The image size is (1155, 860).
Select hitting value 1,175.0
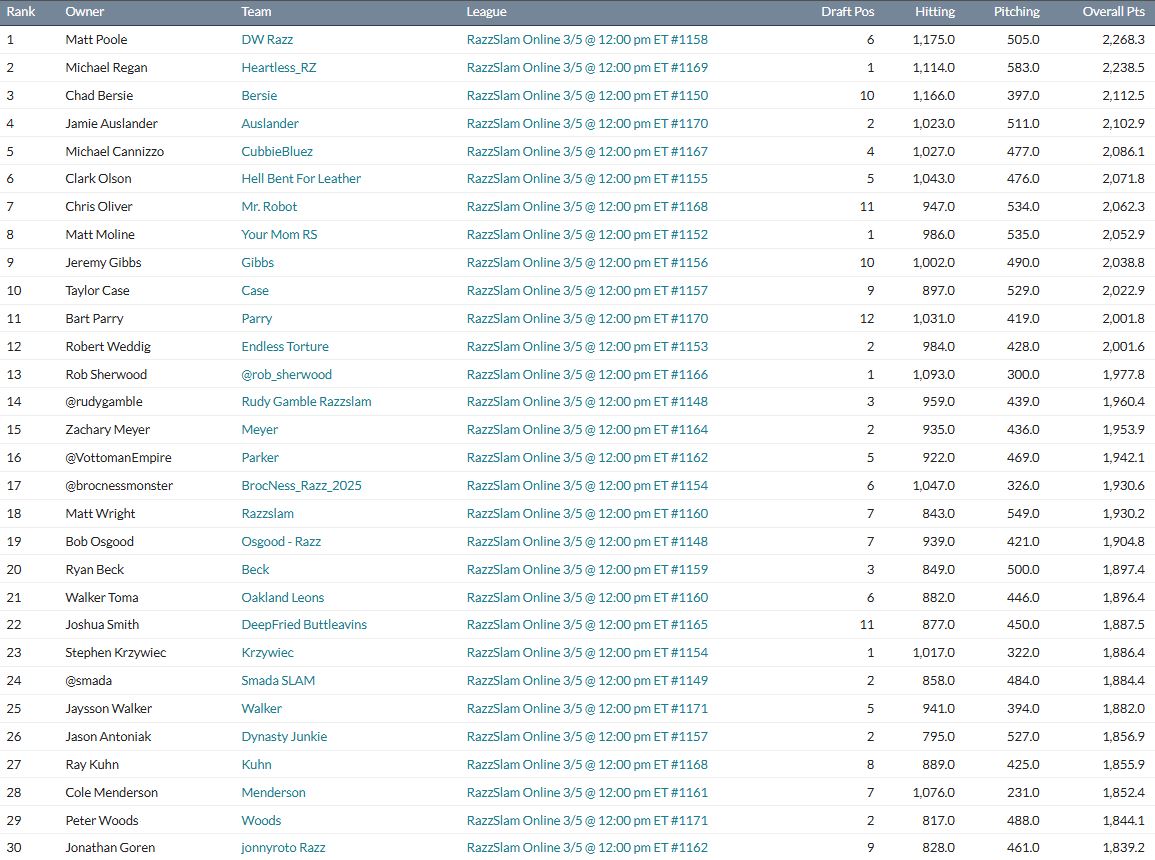pos(933,40)
